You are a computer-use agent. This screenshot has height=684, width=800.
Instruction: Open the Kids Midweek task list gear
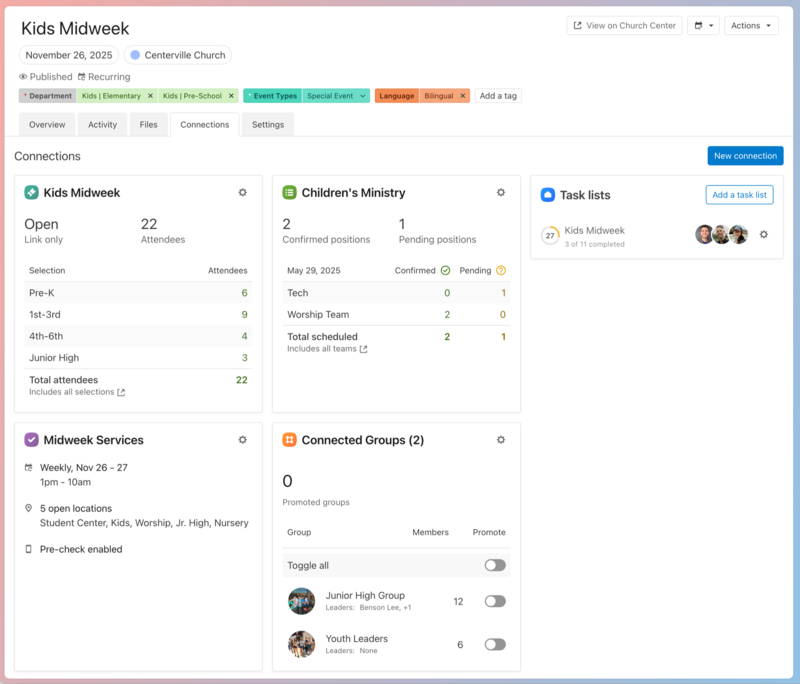click(x=764, y=234)
